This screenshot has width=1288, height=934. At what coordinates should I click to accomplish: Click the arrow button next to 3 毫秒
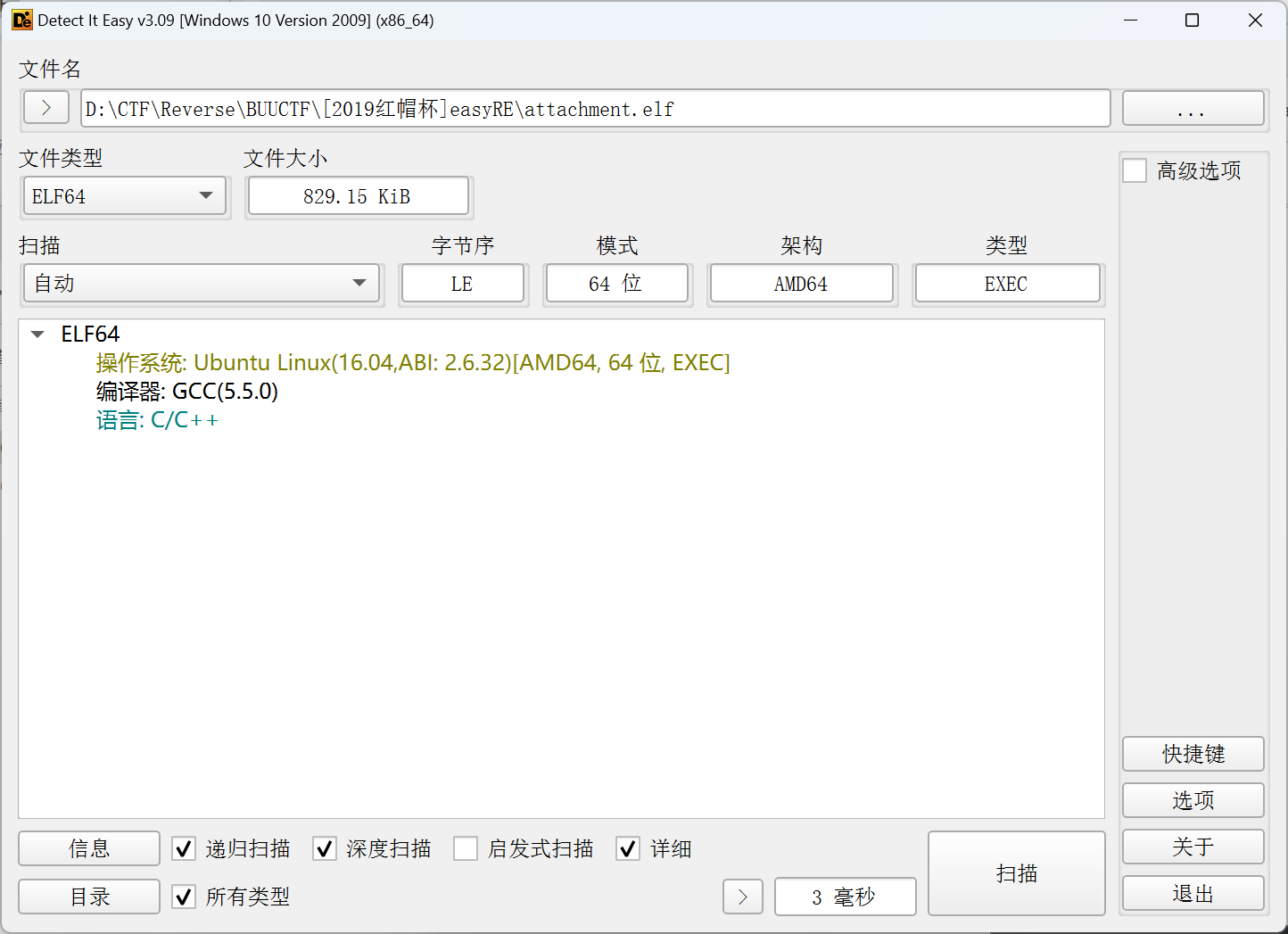[x=743, y=897]
